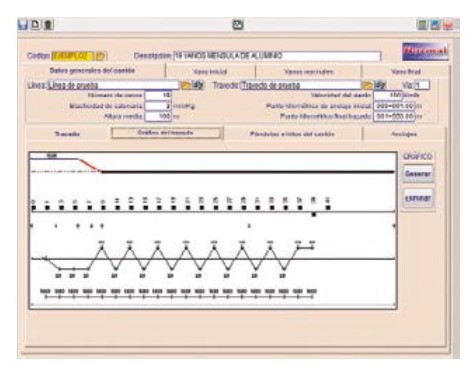This screenshot has width=471, height=366.
Task: Switch to the Vano inicial tab
Action: coord(210,71)
